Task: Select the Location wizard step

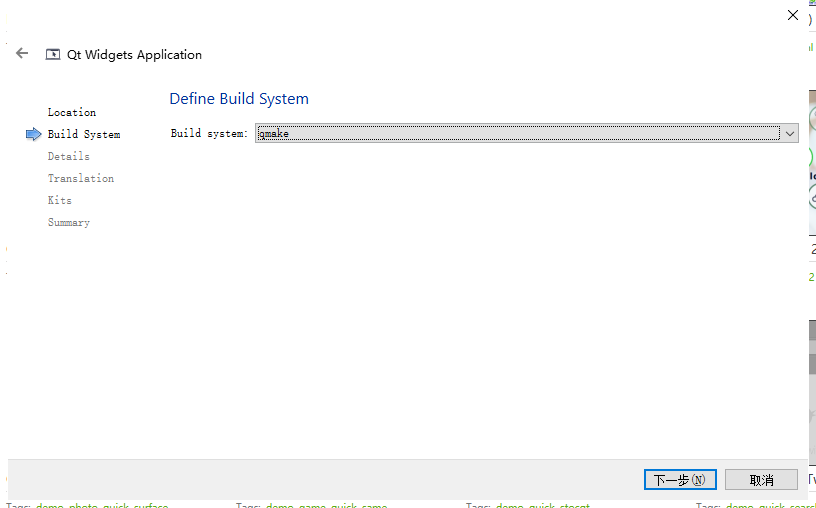Action: [72, 112]
